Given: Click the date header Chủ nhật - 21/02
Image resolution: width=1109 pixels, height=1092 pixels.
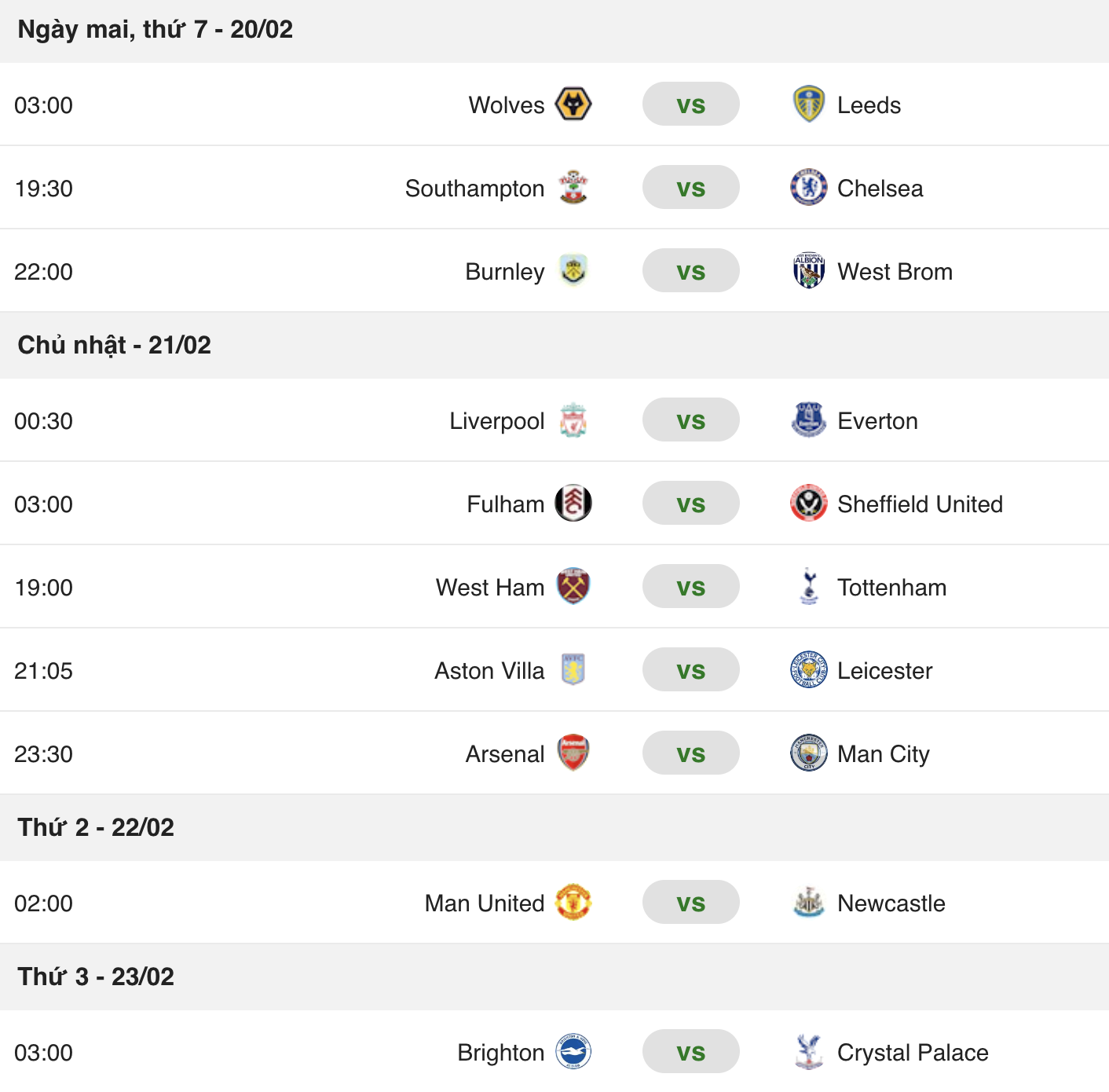Looking at the screenshot, I should pyautogui.click(x=114, y=345).
